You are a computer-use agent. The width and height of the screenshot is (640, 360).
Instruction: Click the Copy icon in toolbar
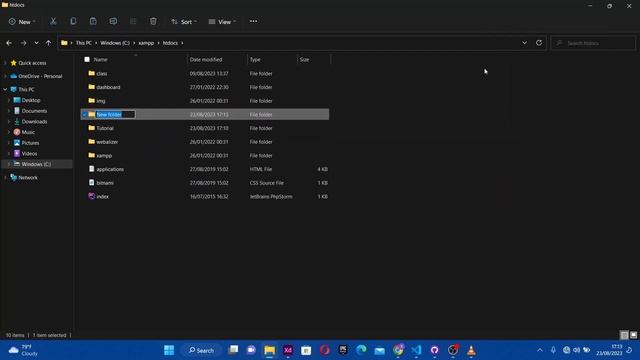click(x=73, y=21)
